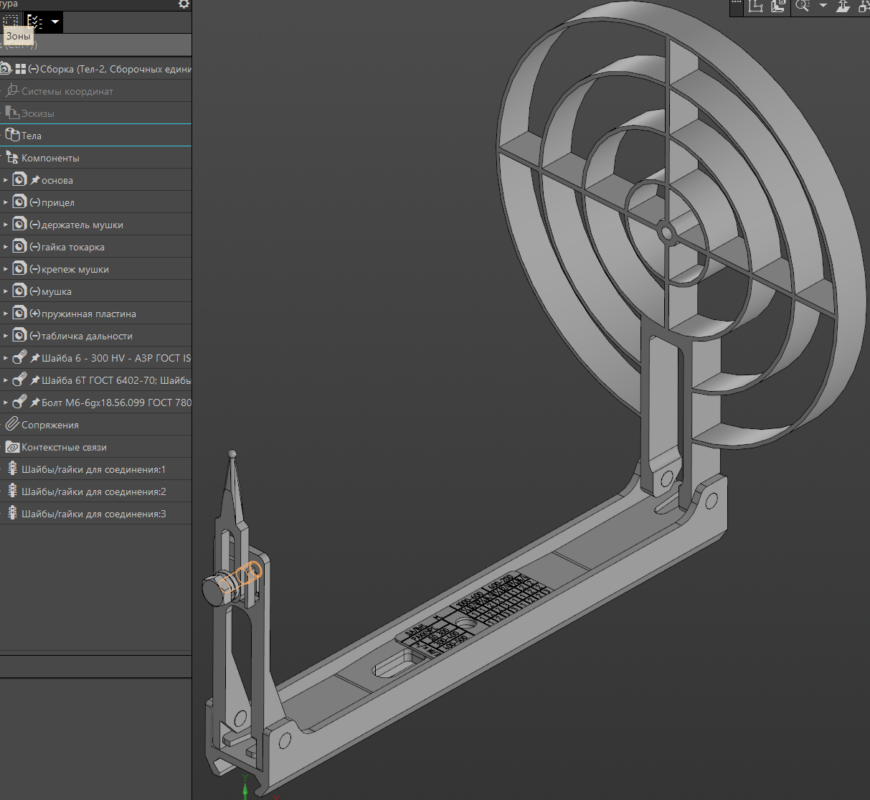This screenshot has height=800, width=870.
Task: Open the dropdown arrow beside checklist icon
Action: click(x=55, y=22)
